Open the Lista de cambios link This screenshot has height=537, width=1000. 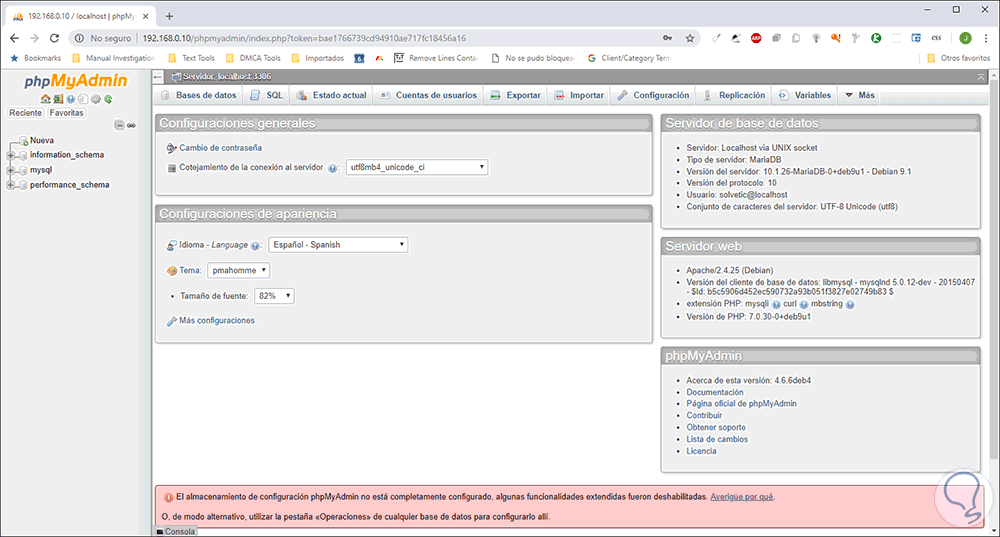(717, 439)
